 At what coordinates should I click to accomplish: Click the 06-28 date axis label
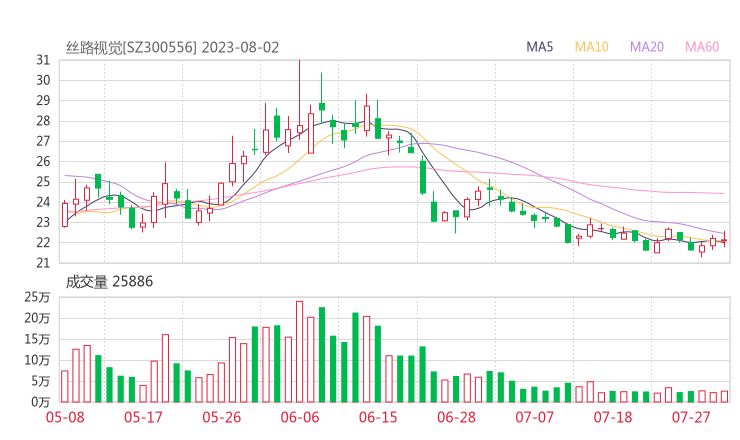(456, 417)
